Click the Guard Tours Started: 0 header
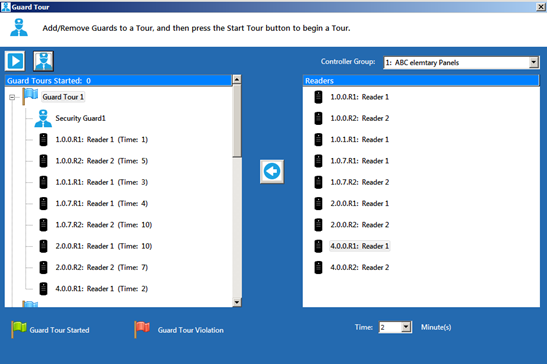The height and width of the screenshot is (364, 547). tap(118, 81)
